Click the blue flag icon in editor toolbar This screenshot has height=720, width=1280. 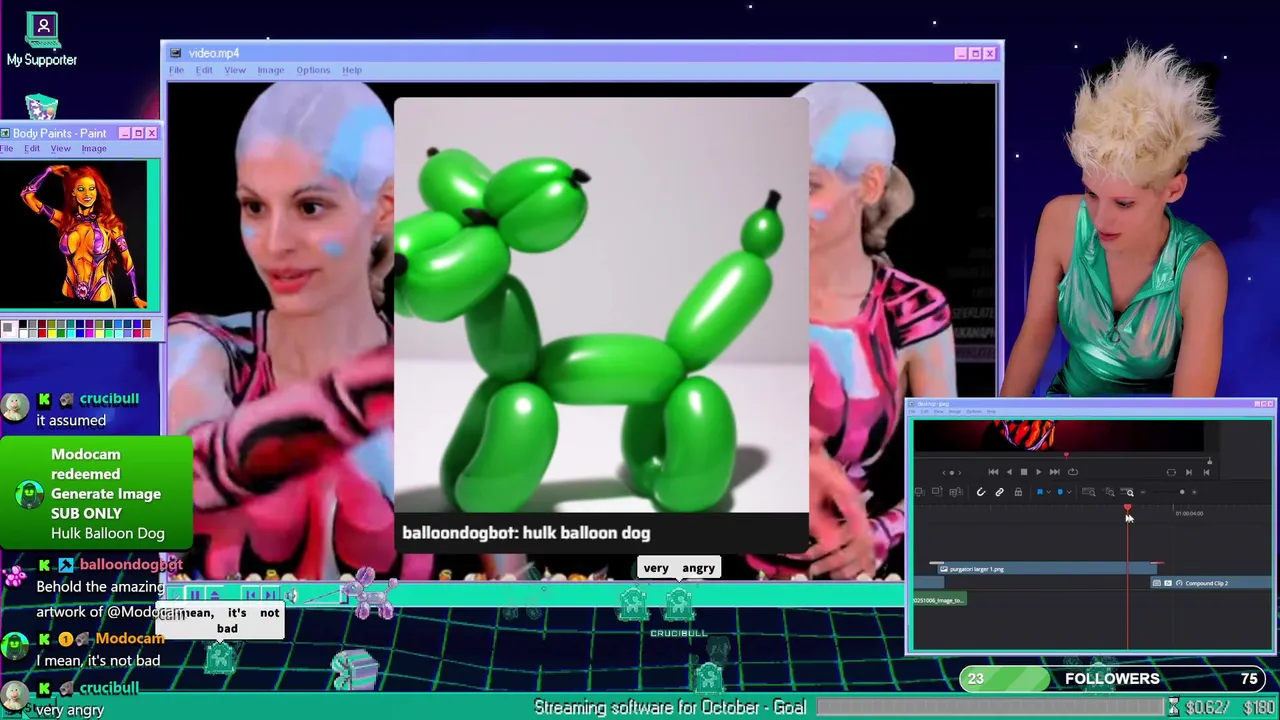[1040, 492]
